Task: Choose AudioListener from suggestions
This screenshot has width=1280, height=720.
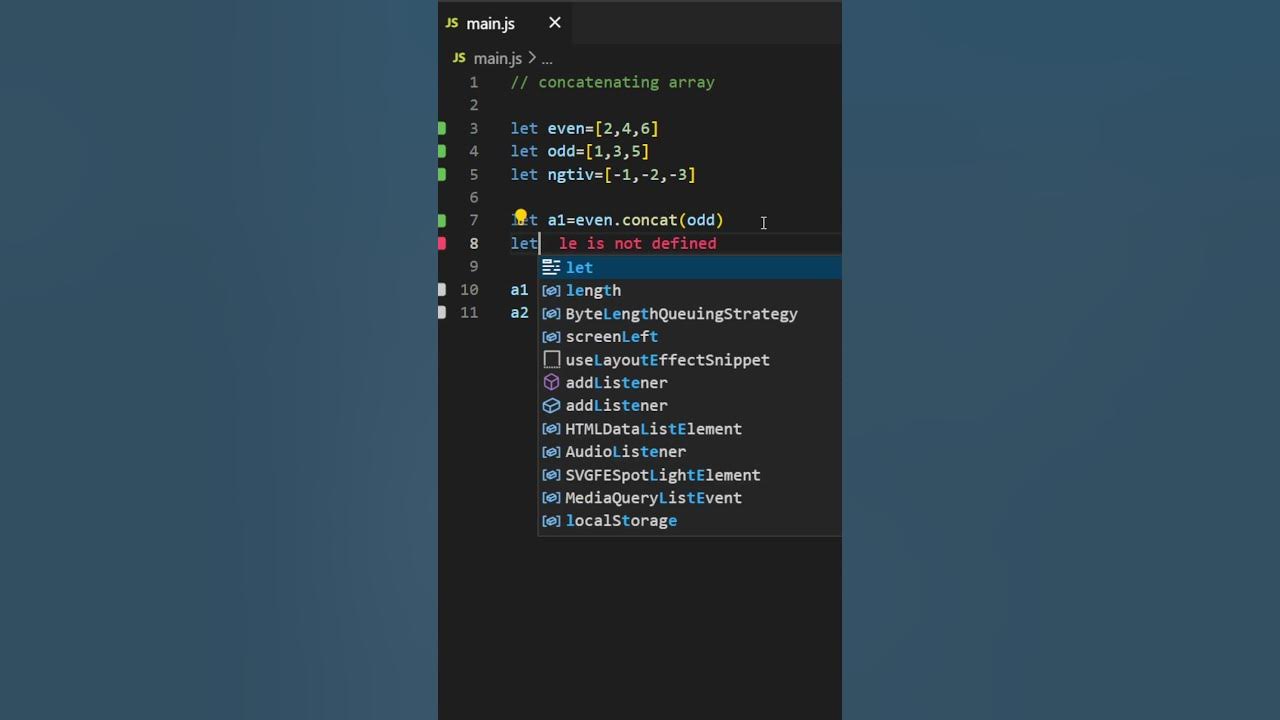Action: click(690, 451)
